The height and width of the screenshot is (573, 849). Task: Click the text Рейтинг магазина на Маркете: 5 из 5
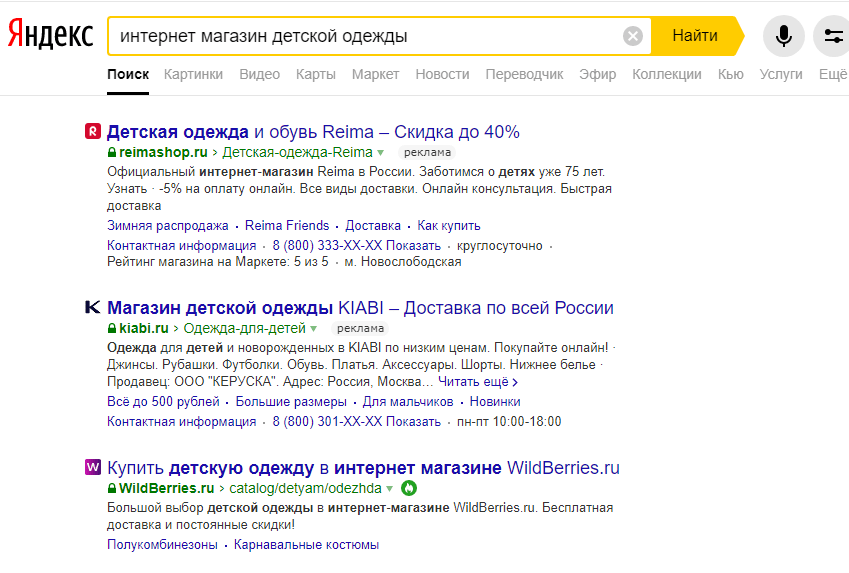click(217, 262)
